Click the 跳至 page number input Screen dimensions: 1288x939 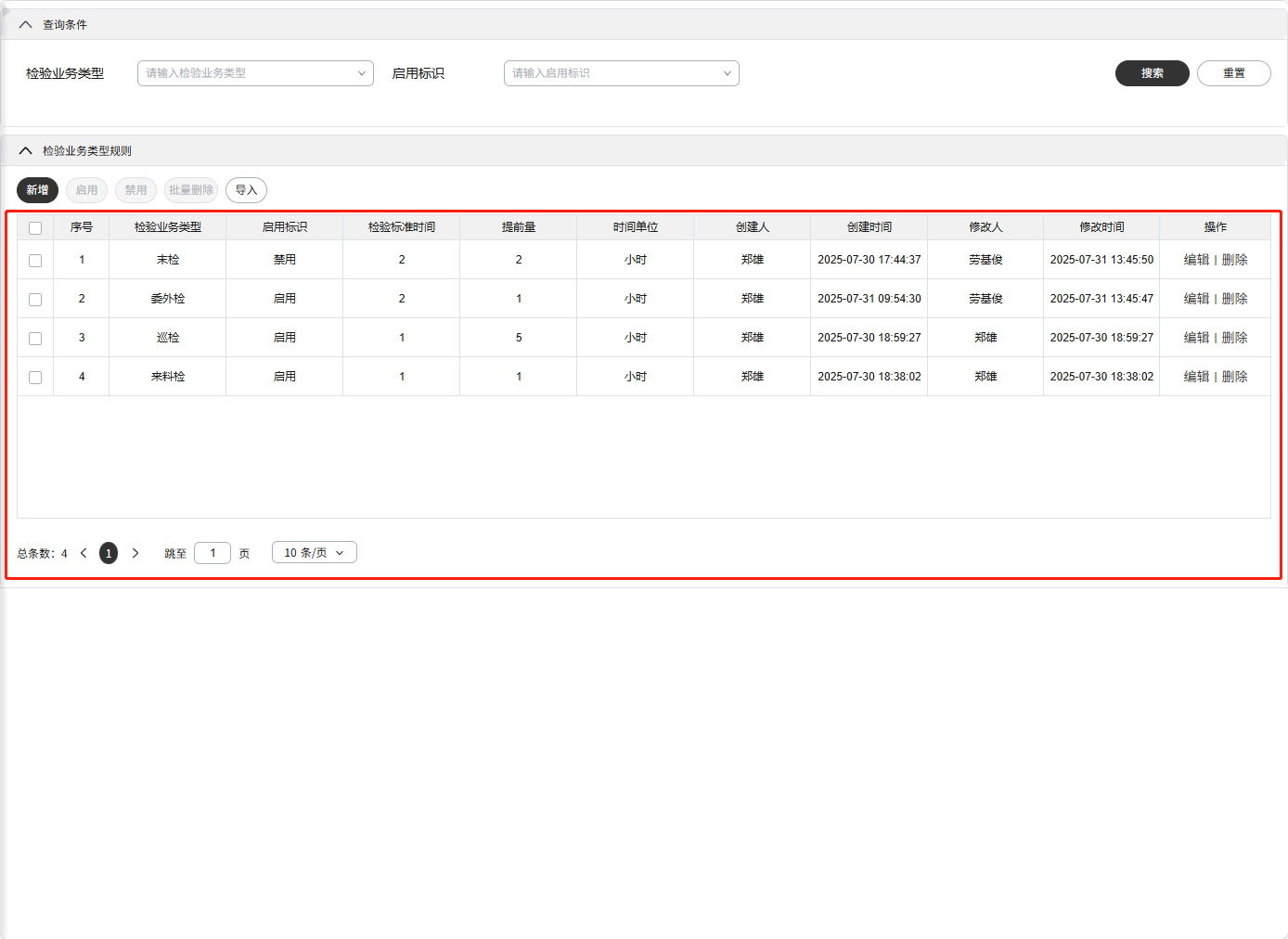click(213, 553)
